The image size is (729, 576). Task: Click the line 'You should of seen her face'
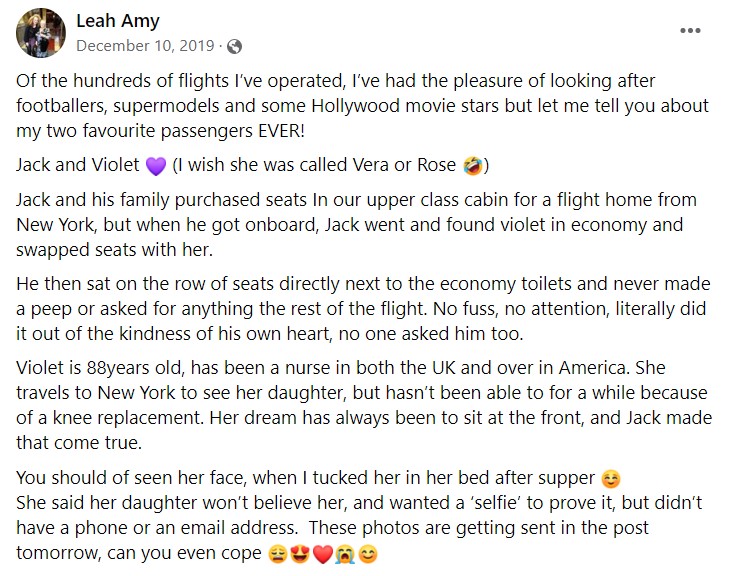coord(318,478)
